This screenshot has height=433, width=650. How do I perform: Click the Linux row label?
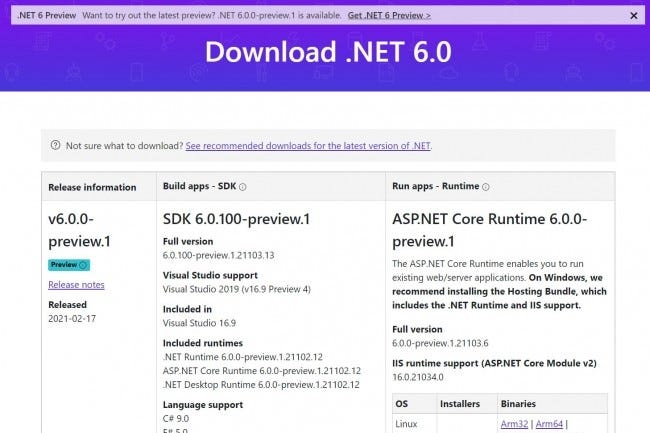tap(406, 424)
